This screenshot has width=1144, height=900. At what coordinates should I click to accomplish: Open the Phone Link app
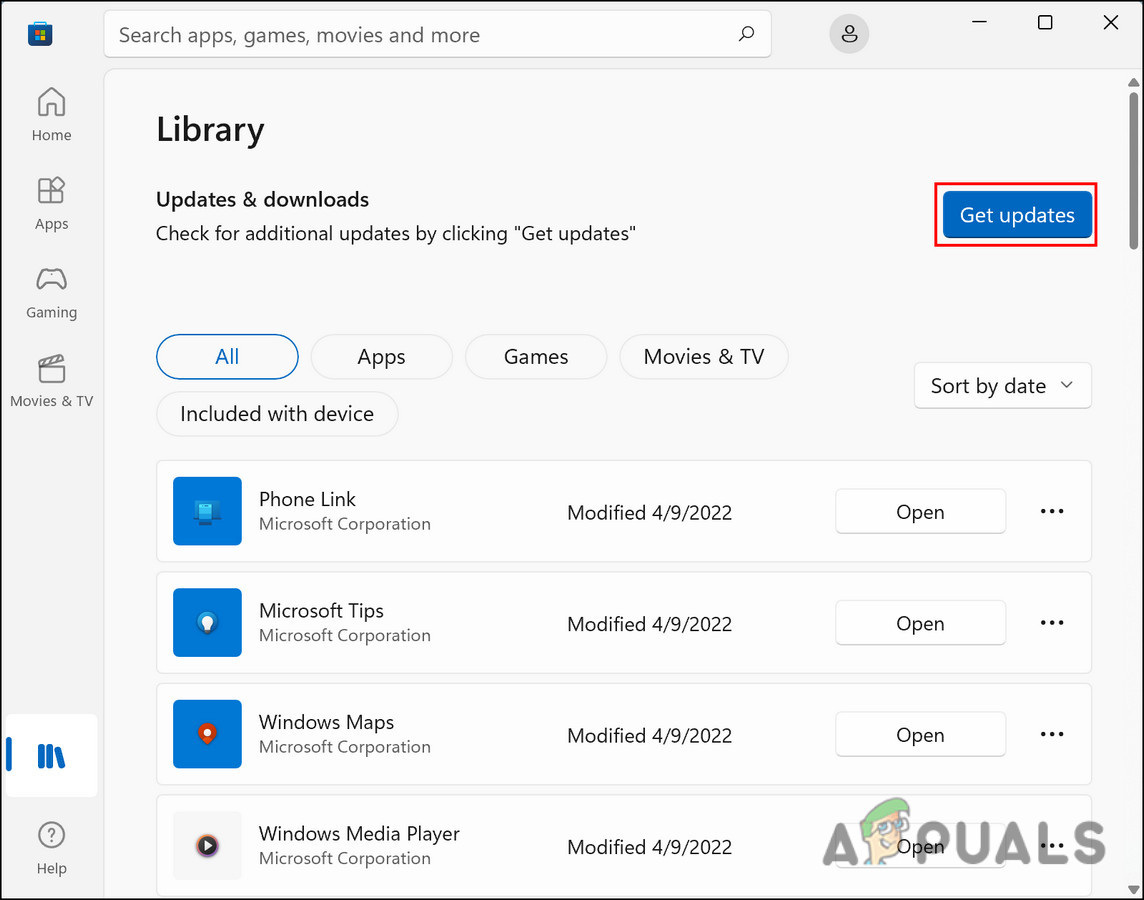tap(920, 511)
